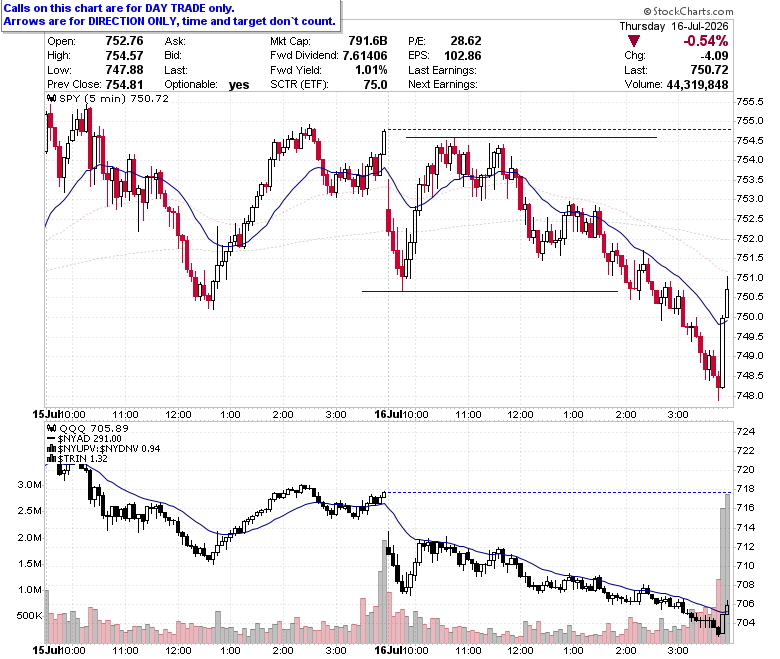The height and width of the screenshot is (659, 780).
Task: Click the $NYAD line legend marker
Action: point(52,439)
